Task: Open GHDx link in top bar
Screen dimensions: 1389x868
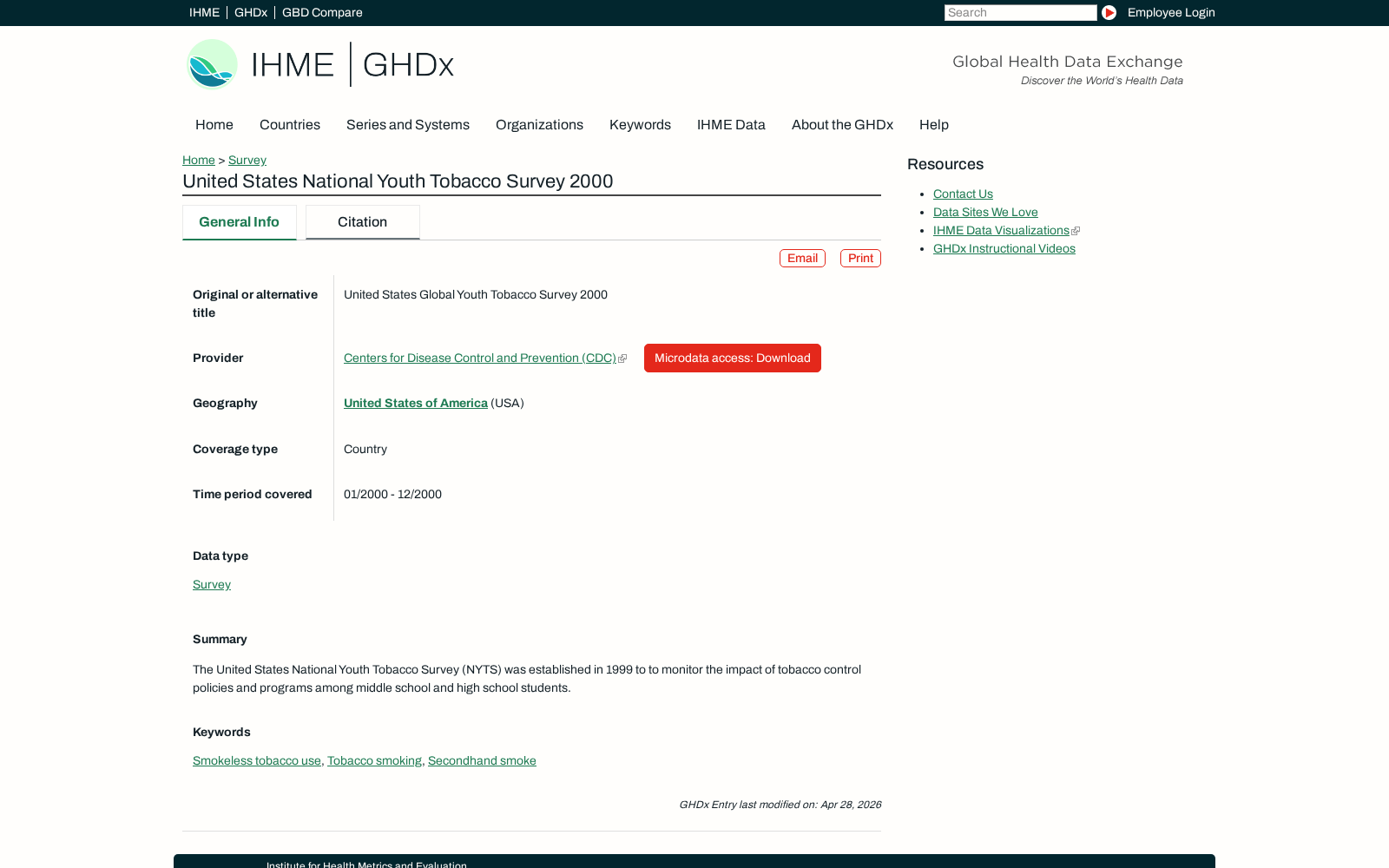Action: (x=251, y=12)
